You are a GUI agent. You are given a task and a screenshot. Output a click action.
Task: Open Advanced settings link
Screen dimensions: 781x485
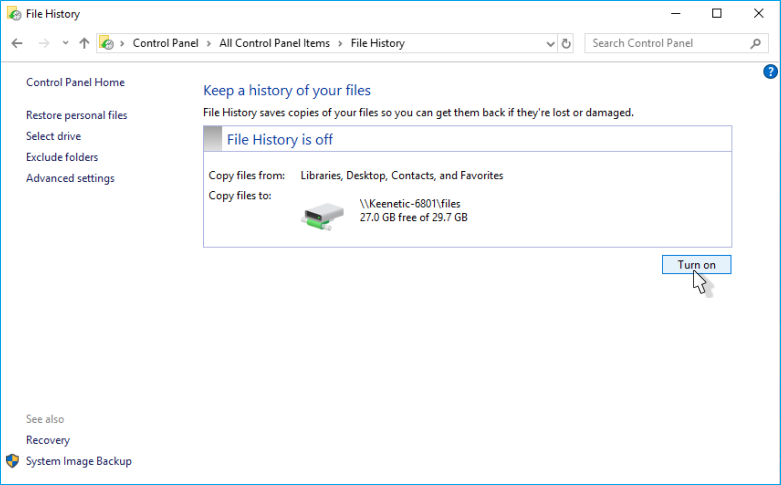[70, 179]
